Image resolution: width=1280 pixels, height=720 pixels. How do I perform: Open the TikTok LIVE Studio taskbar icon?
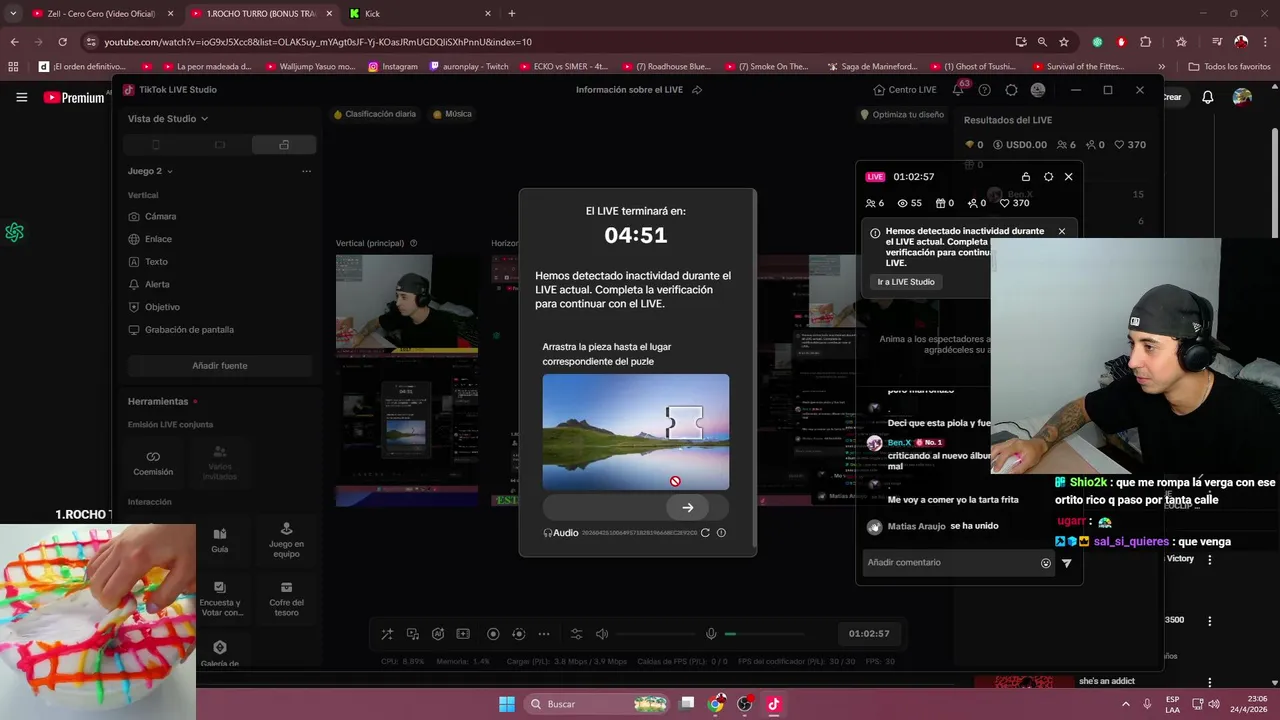pos(773,704)
